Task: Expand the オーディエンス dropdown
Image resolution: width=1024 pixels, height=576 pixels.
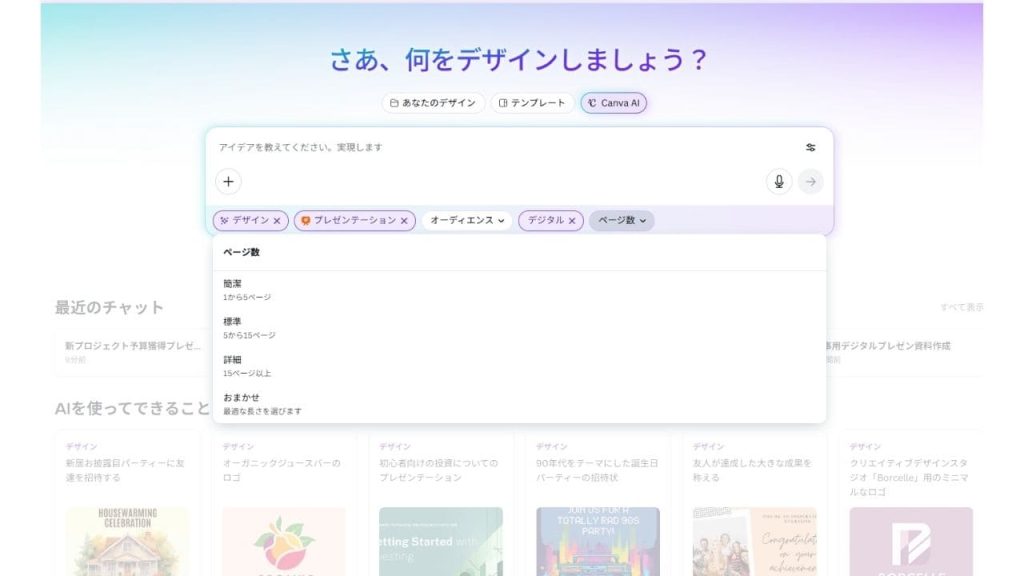Action: [467, 220]
